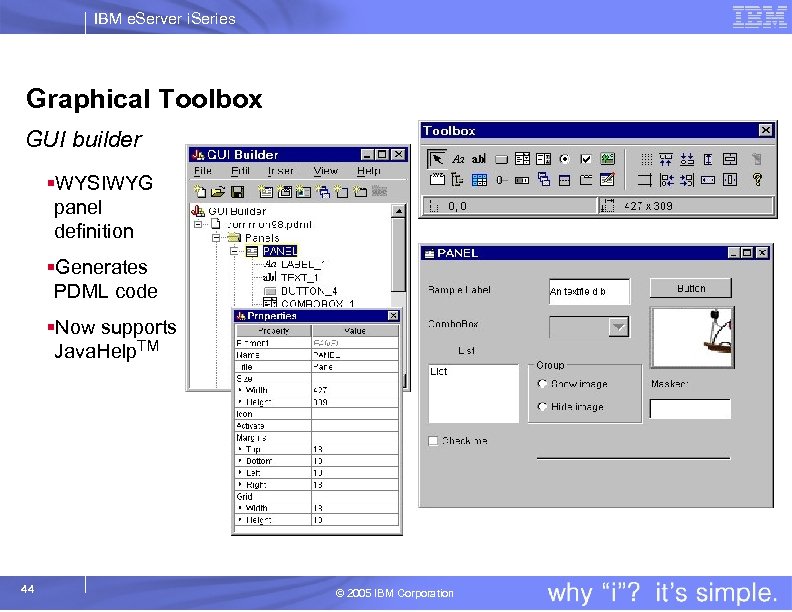Screen dimensions: 792x612
Task: Select the checkbox component tool in Toolbox
Action: pyautogui.click(x=585, y=160)
